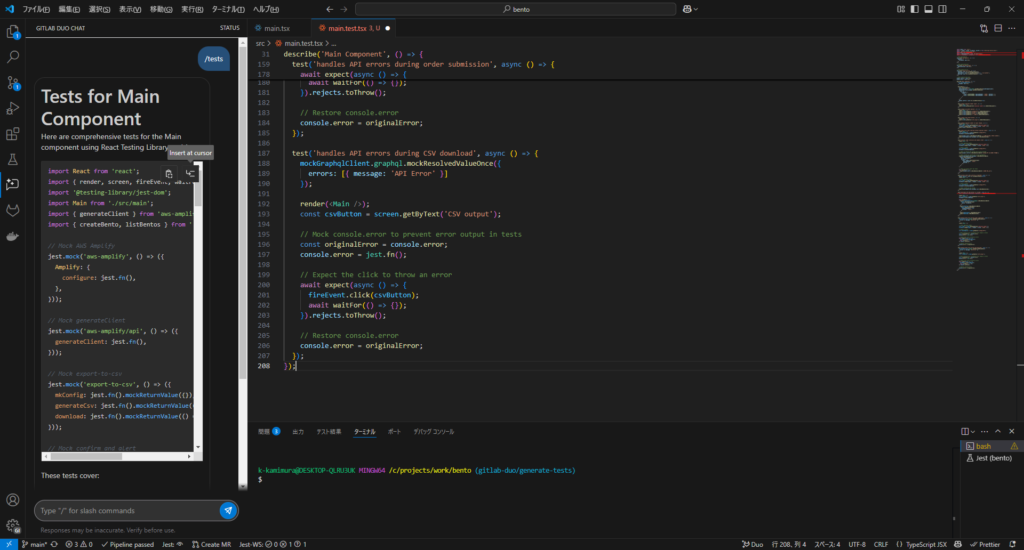Click Create MR in the status bar
Viewport: 1024px width, 550px height.
211,544
